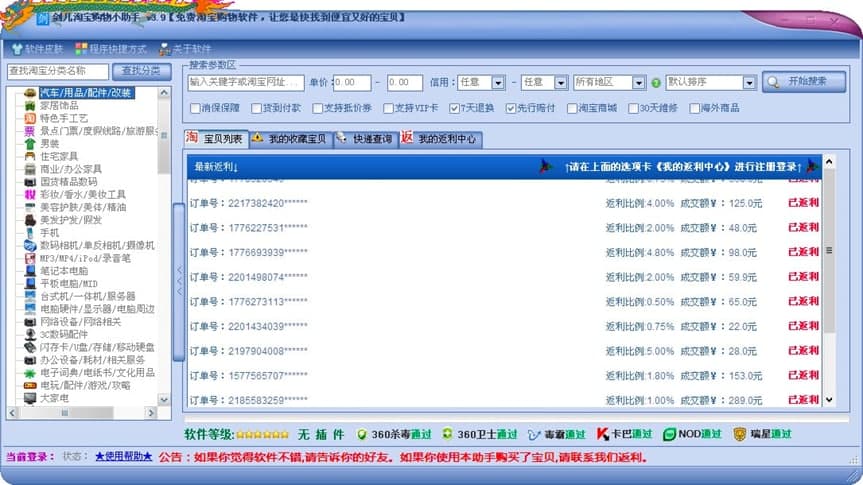Open the first 信用 任意 dropdown

point(498,83)
